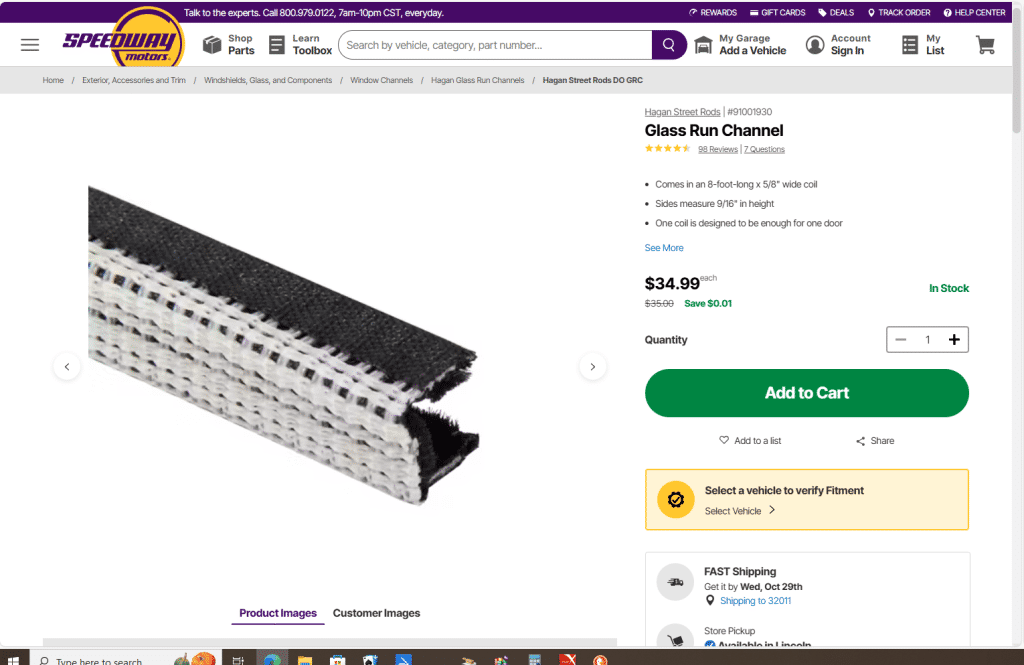Switch to Customer Images tab
The image size is (1024, 665).
pos(376,613)
